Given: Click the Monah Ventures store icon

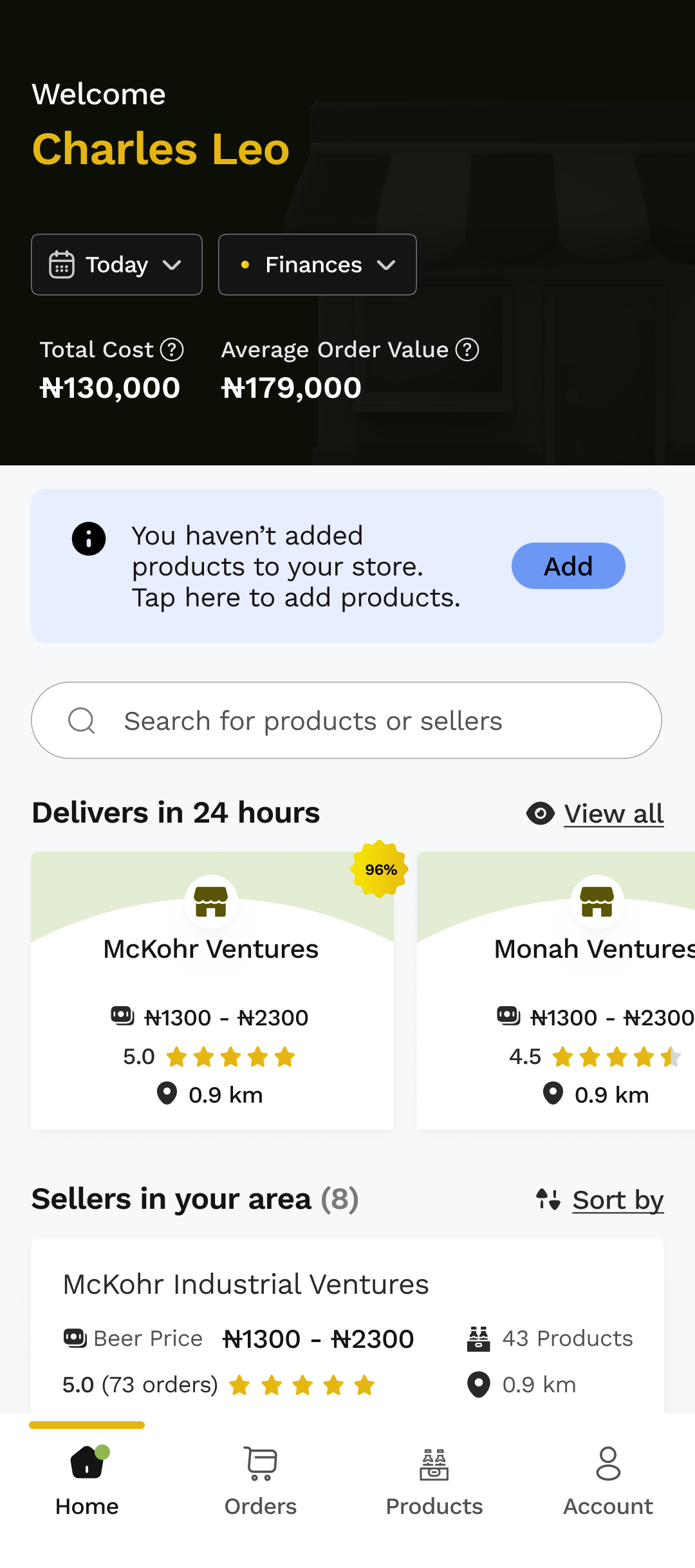Looking at the screenshot, I should tap(597, 901).
